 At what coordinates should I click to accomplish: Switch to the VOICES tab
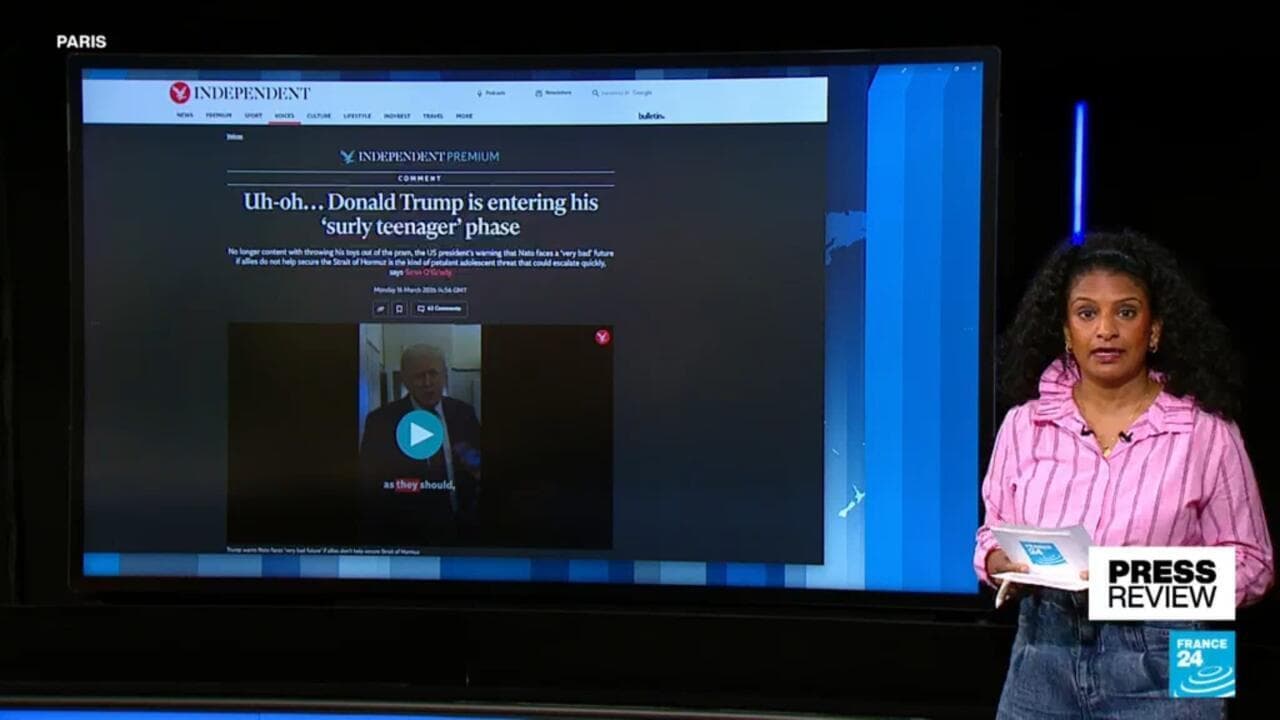284,116
